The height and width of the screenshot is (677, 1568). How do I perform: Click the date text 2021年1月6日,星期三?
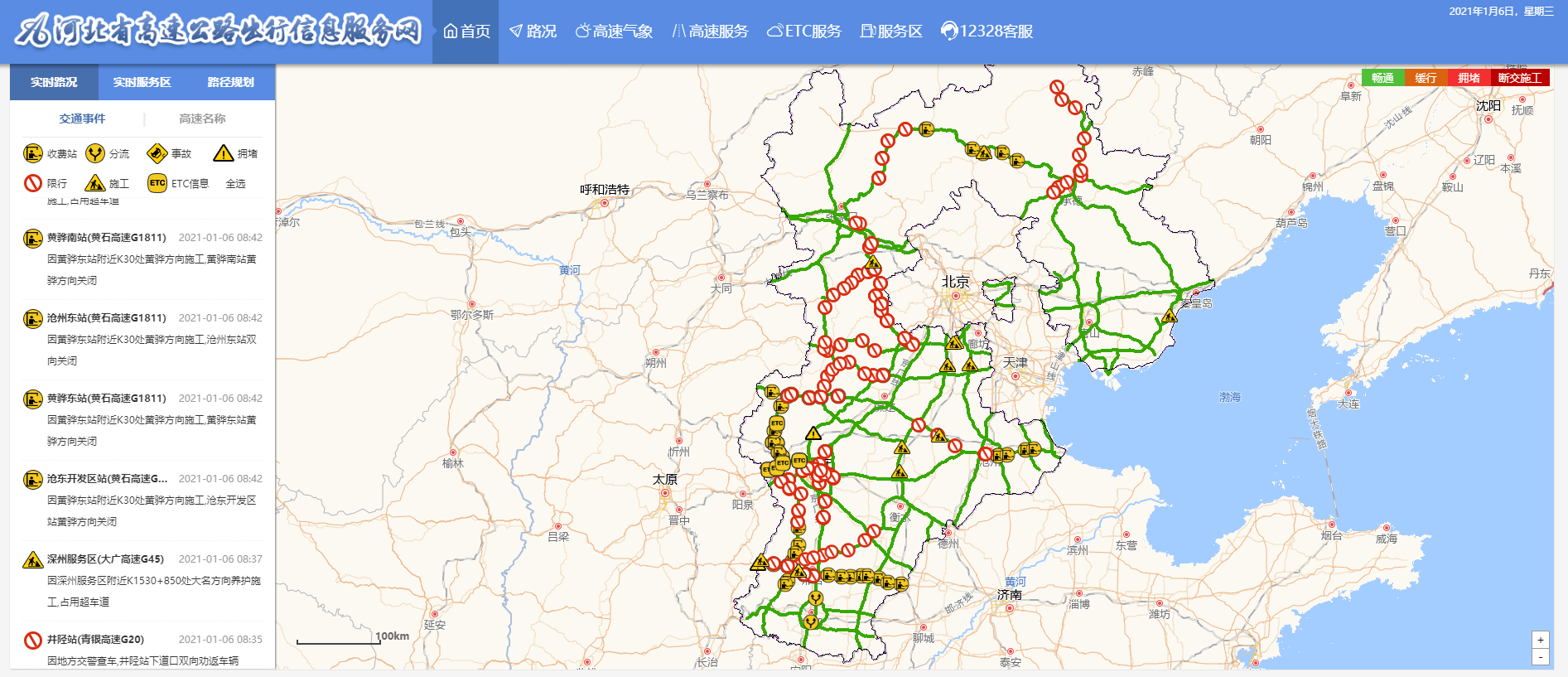1501,12
